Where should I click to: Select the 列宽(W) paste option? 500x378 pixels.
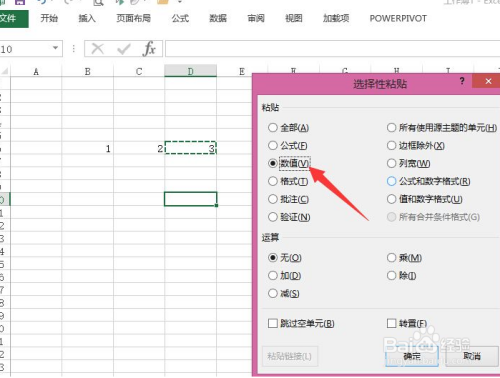tap(409, 163)
